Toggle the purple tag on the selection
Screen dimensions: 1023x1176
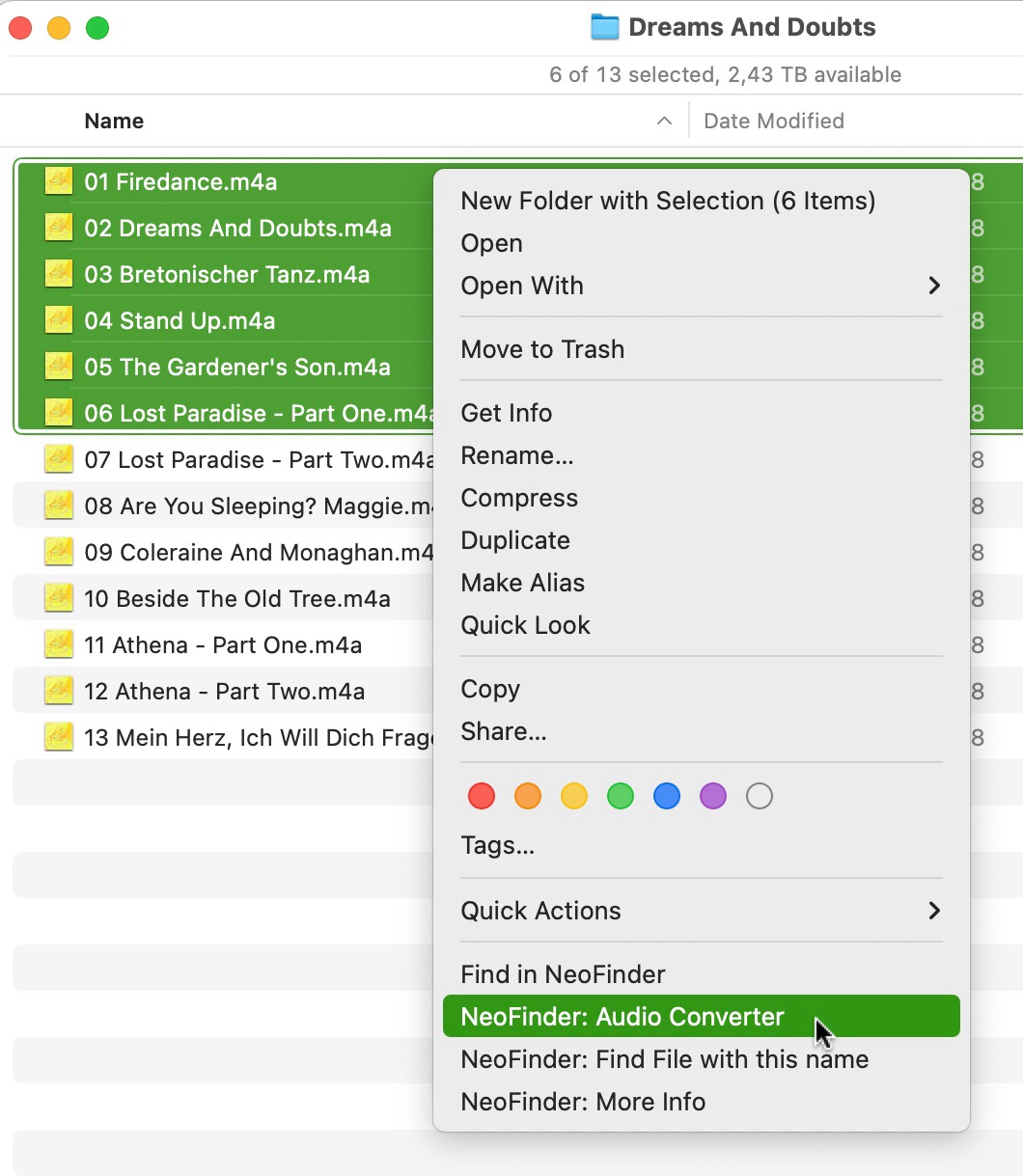click(712, 796)
